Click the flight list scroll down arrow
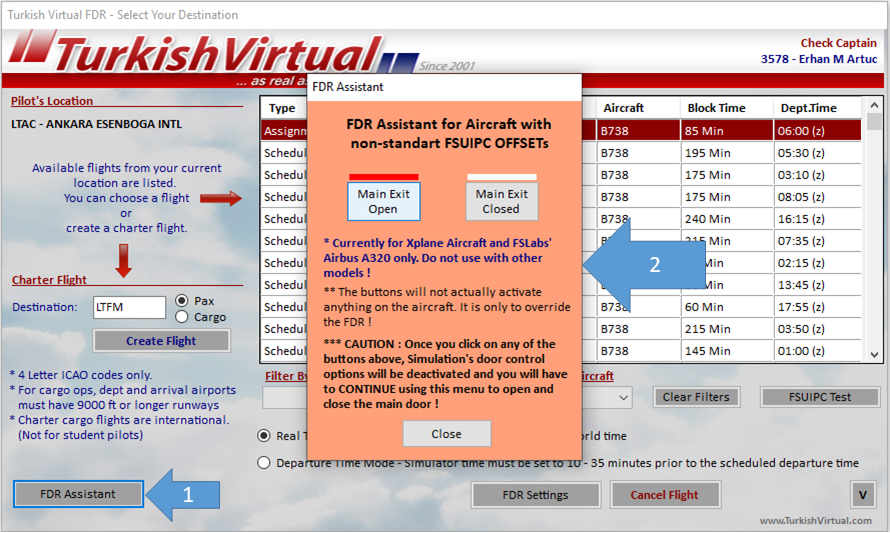Image resolution: width=890 pixels, height=533 pixels. (874, 354)
